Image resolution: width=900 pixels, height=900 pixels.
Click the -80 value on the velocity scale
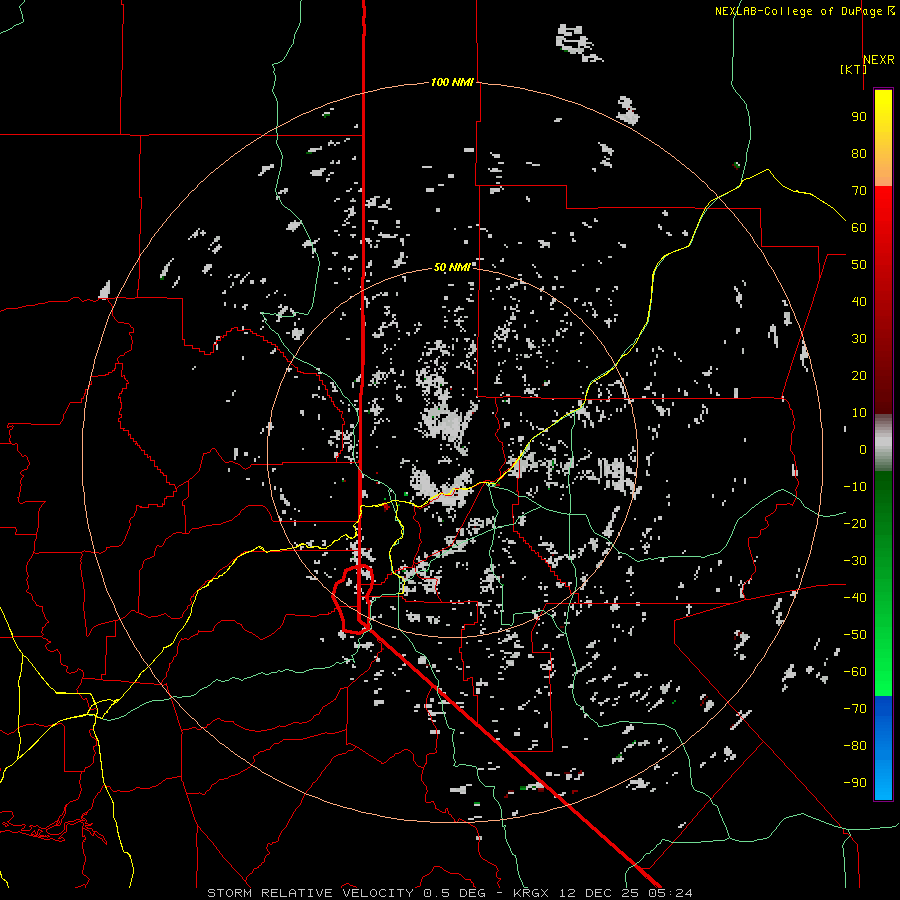[855, 746]
